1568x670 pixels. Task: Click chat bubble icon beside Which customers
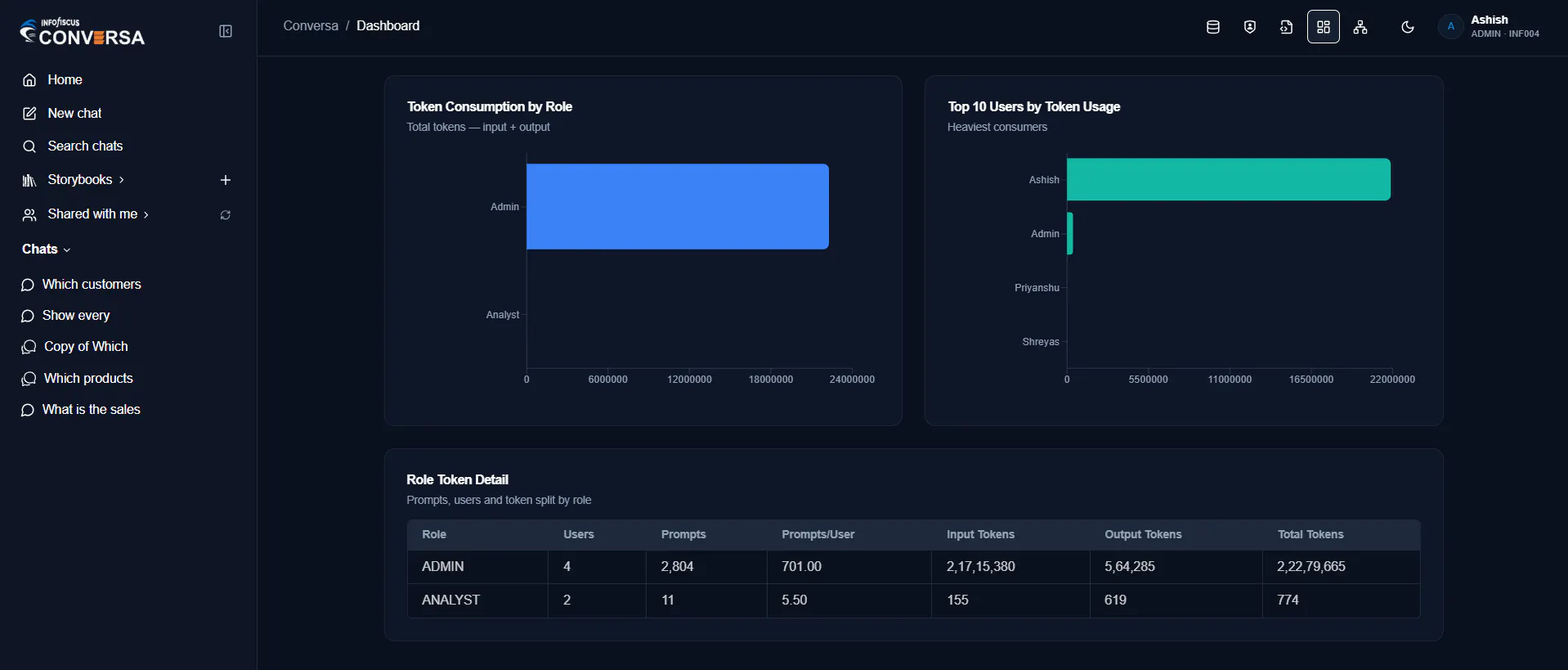pos(28,285)
